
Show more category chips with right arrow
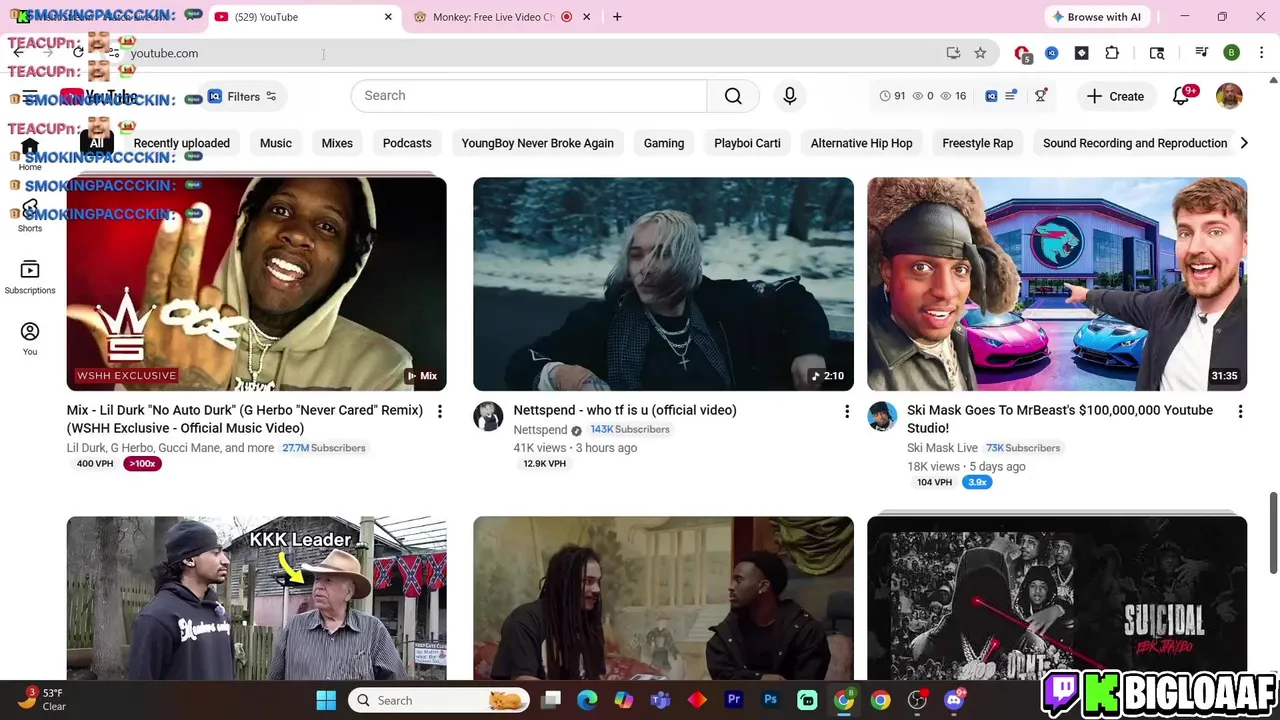[x=1244, y=143]
